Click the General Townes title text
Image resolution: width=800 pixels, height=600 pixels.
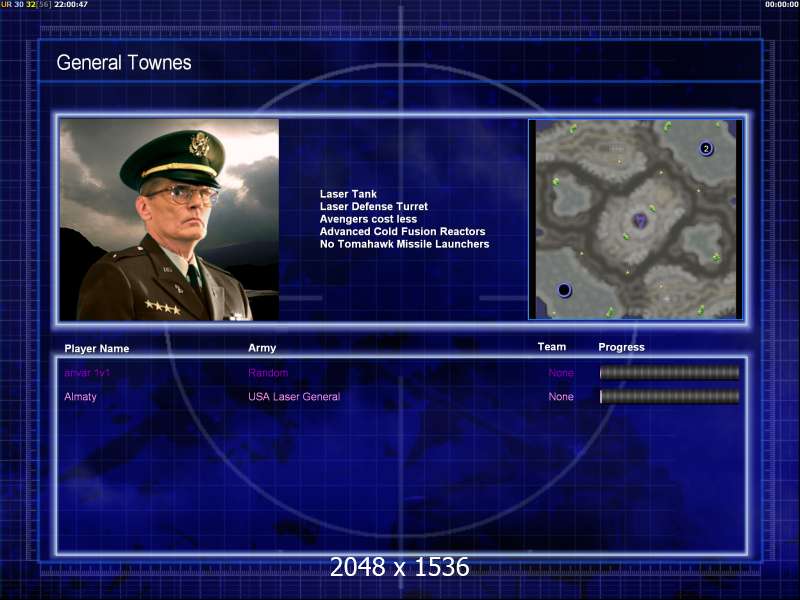pos(124,63)
